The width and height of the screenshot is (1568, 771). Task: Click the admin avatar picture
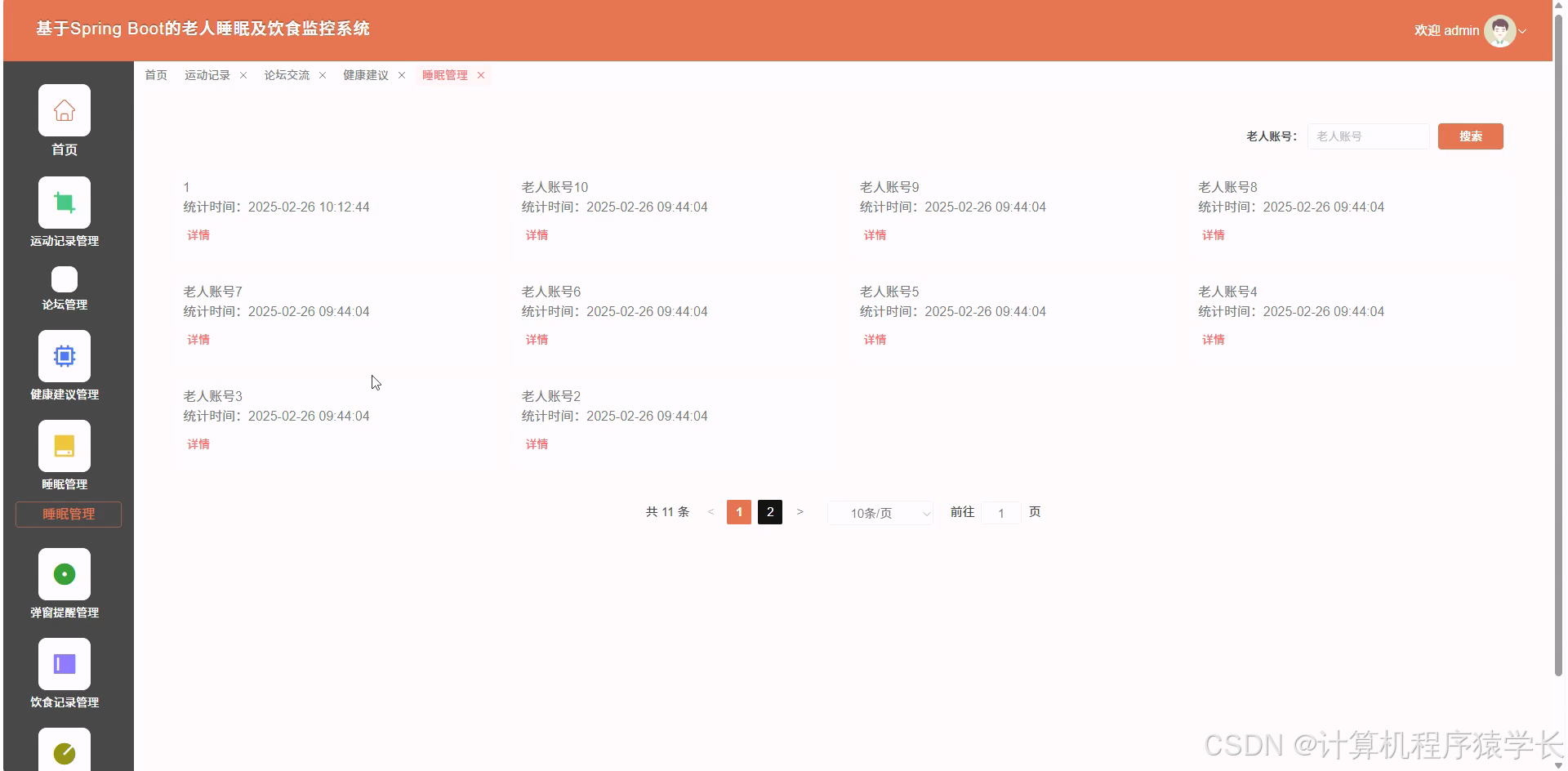1499,30
